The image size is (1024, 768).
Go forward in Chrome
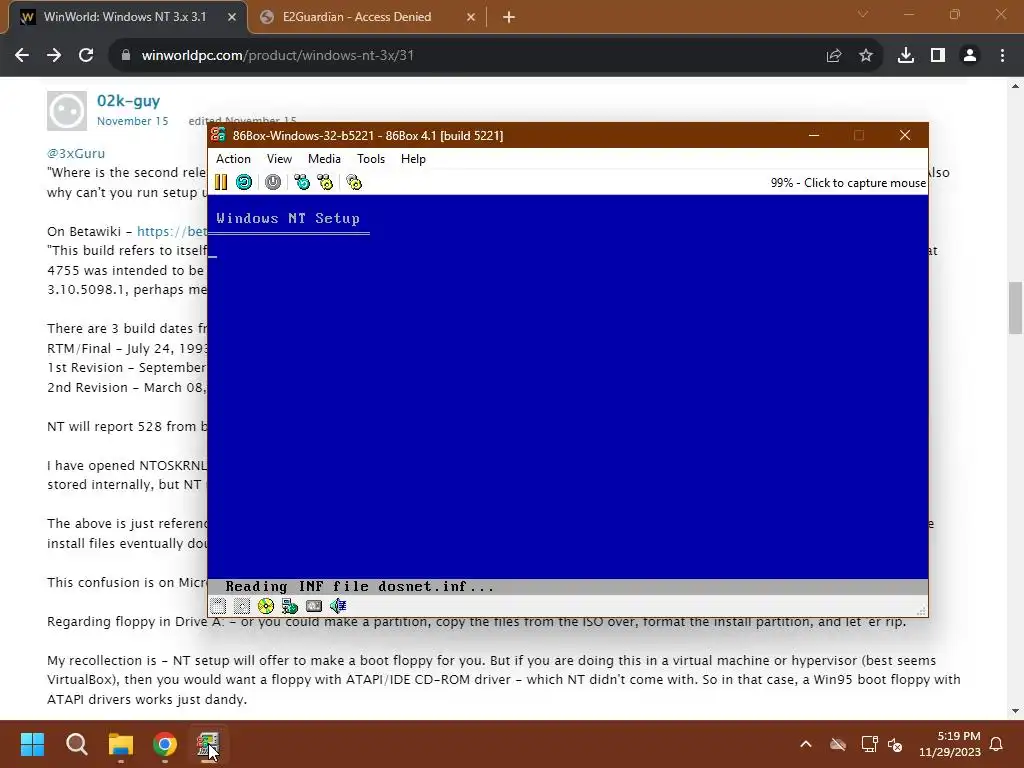(x=54, y=56)
